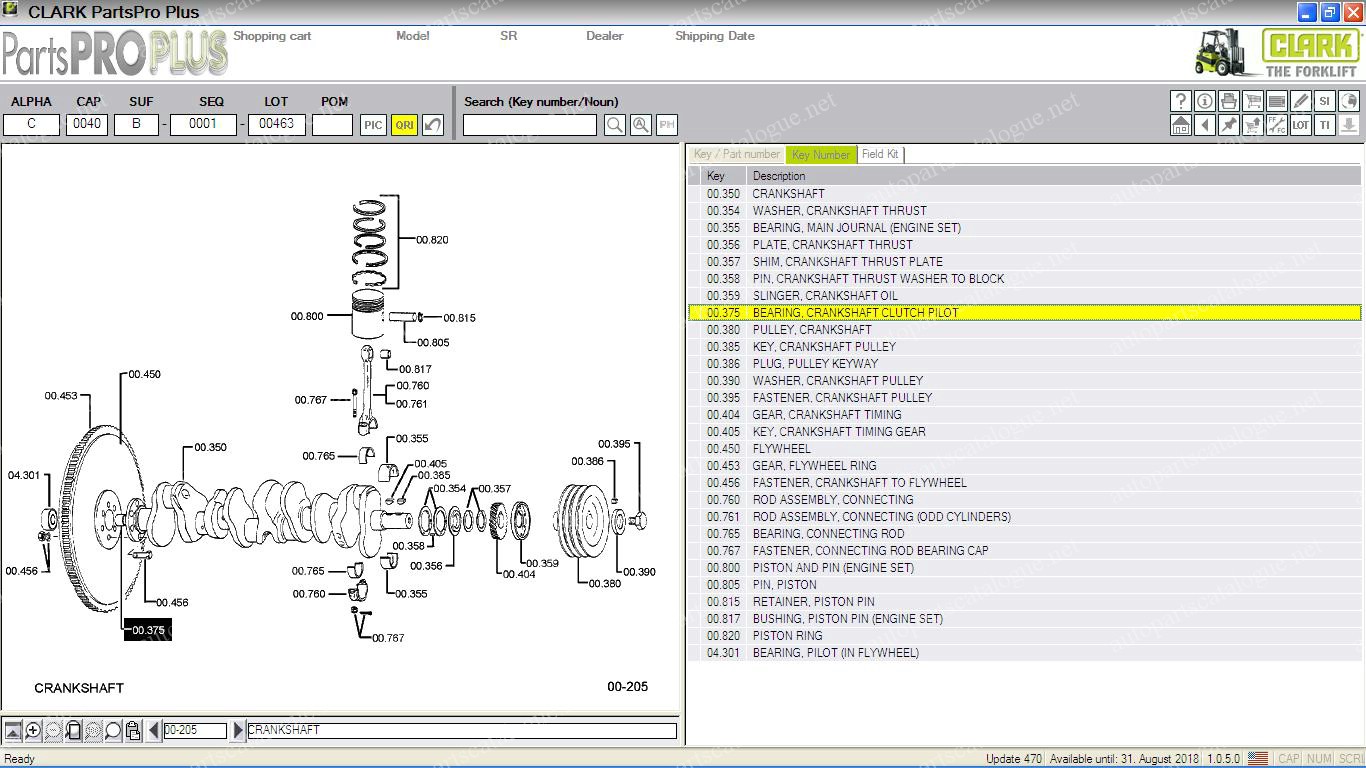Click the Search key number input field
Screen dimensions: 1366x768
tap(529, 125)
